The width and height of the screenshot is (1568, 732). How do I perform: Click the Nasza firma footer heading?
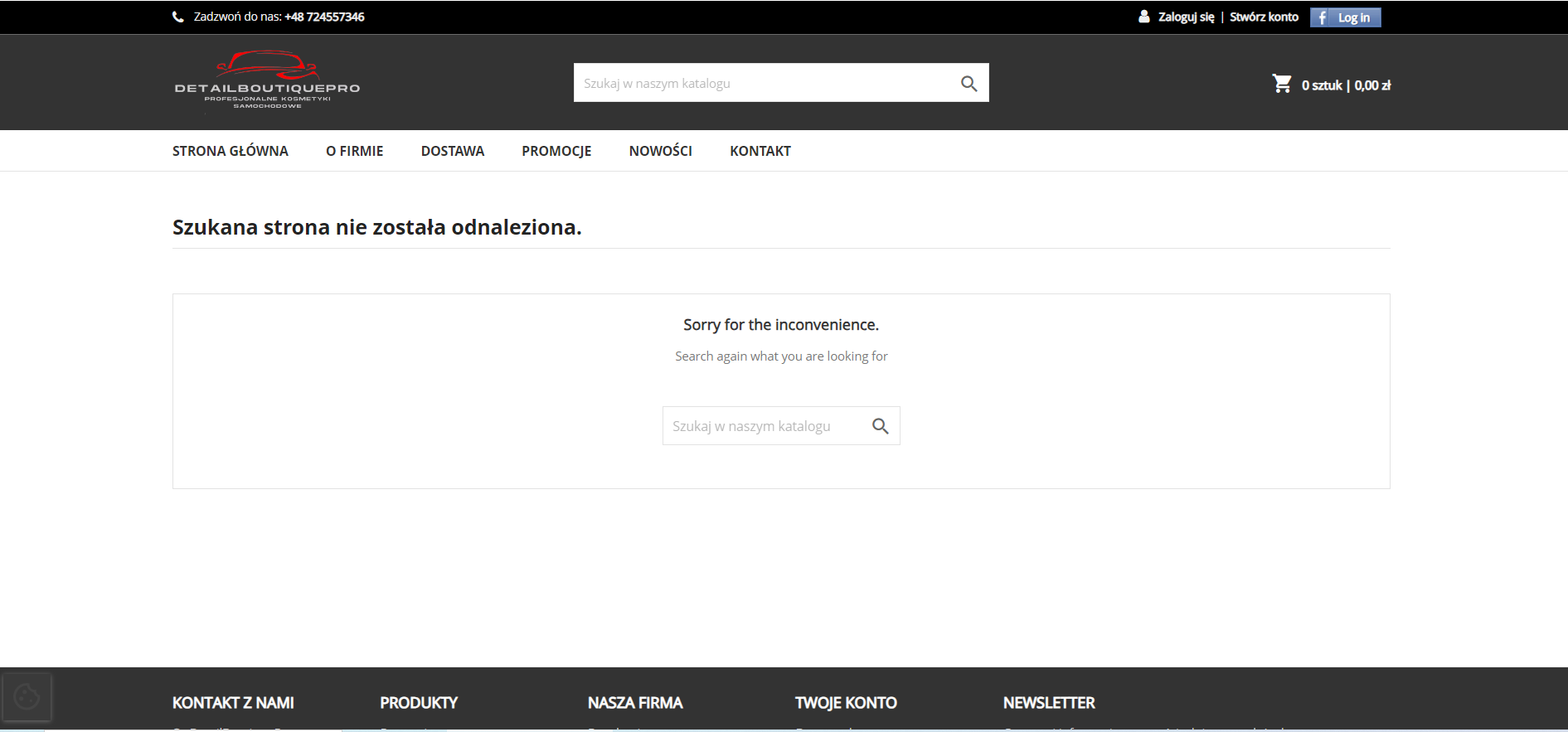(x=635, y=703)
